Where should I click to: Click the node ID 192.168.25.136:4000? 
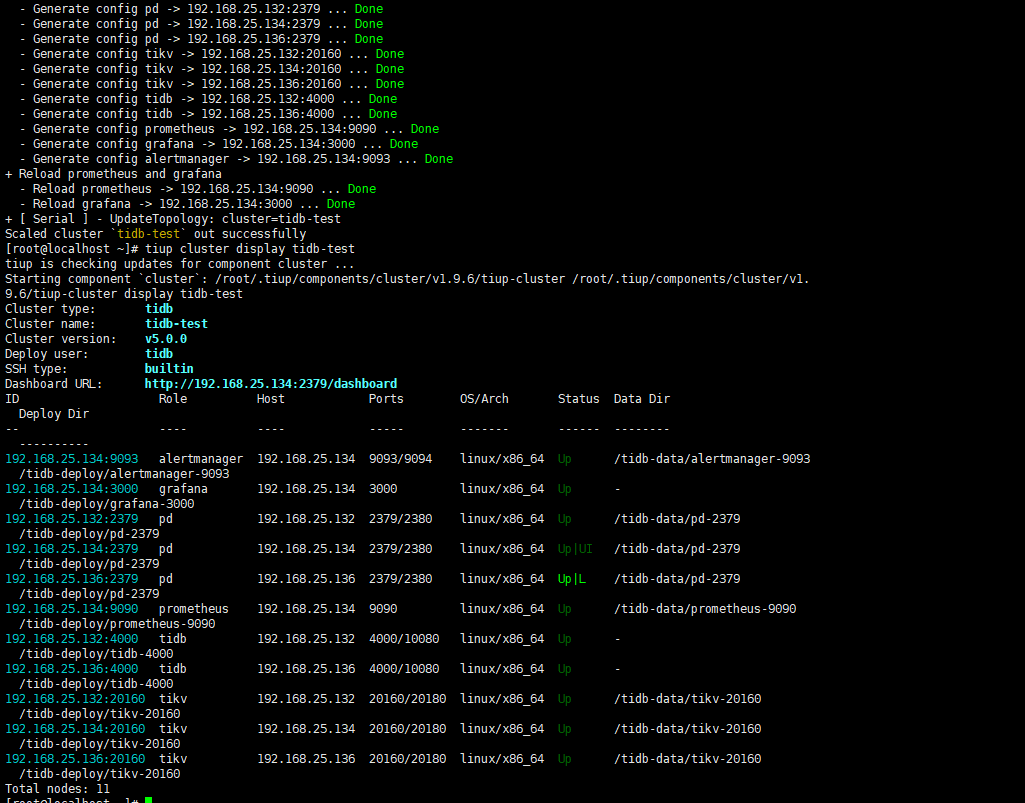(72, 670)
